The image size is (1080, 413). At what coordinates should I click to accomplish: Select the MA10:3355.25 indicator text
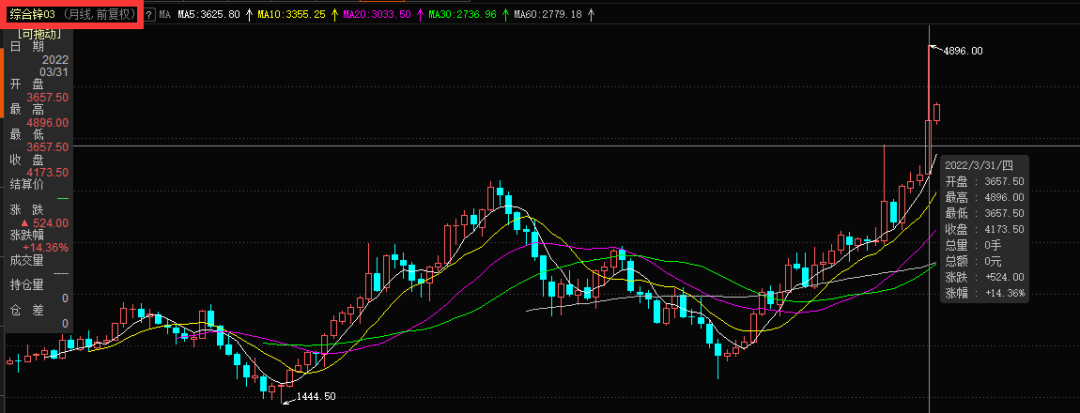(291, 15)
